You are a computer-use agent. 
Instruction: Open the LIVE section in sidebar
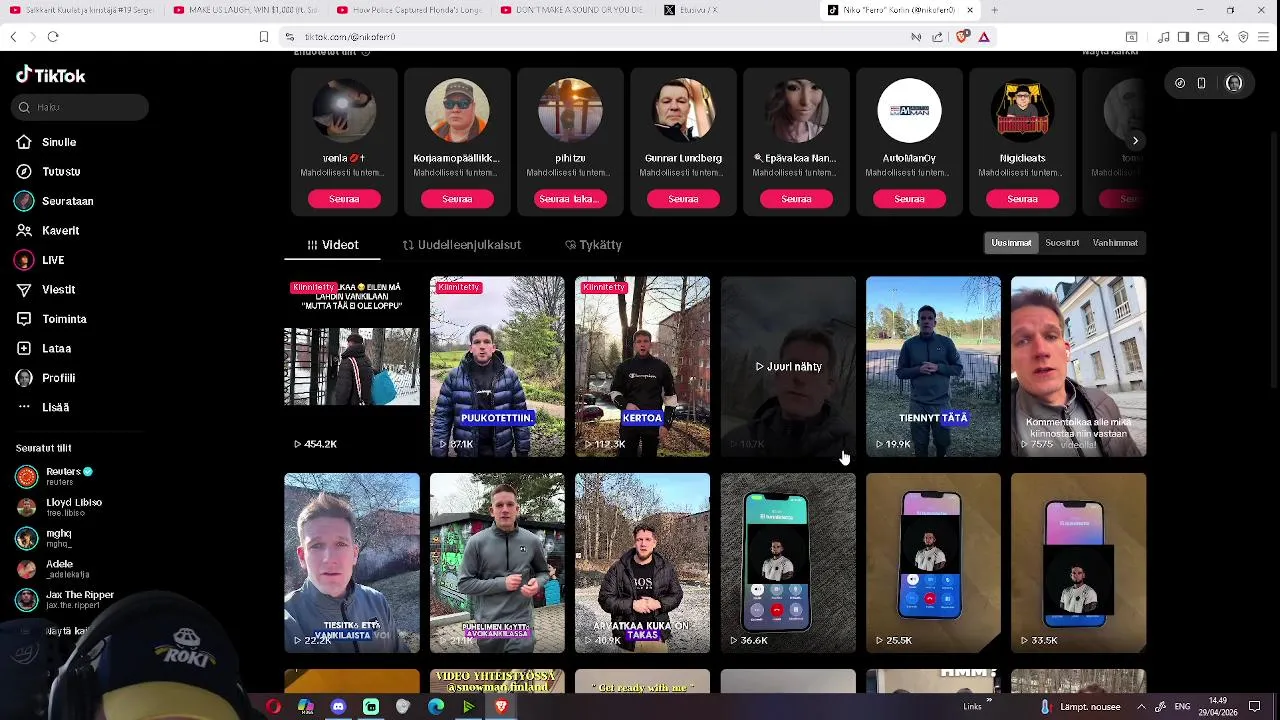pyautogui.click(x=40, y=260)
